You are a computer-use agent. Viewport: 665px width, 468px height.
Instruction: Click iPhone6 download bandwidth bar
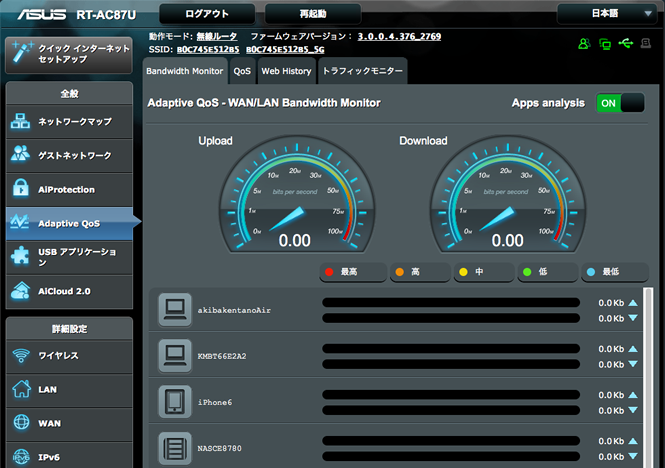[x=451, y=410]
